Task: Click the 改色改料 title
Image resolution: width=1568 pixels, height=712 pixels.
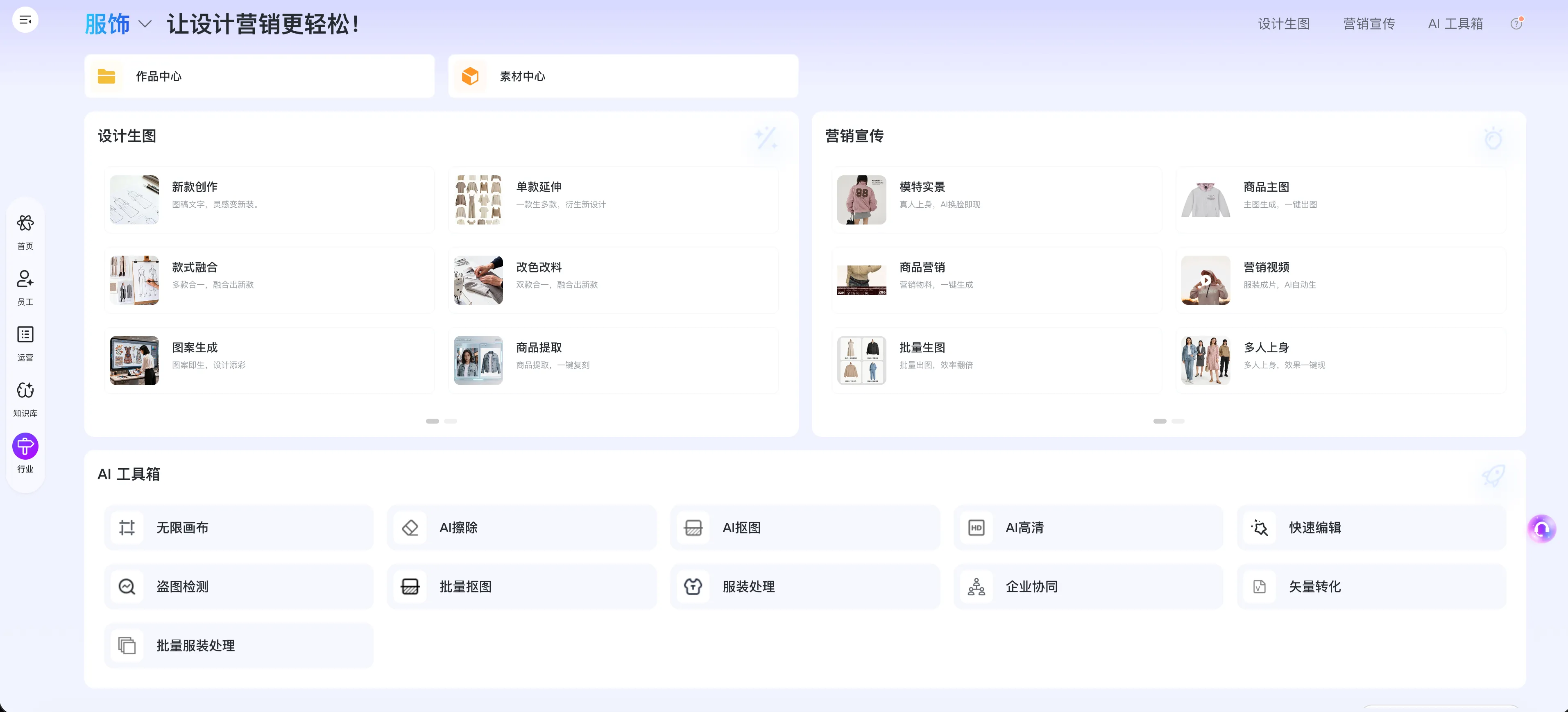Action: pos(539,267)
